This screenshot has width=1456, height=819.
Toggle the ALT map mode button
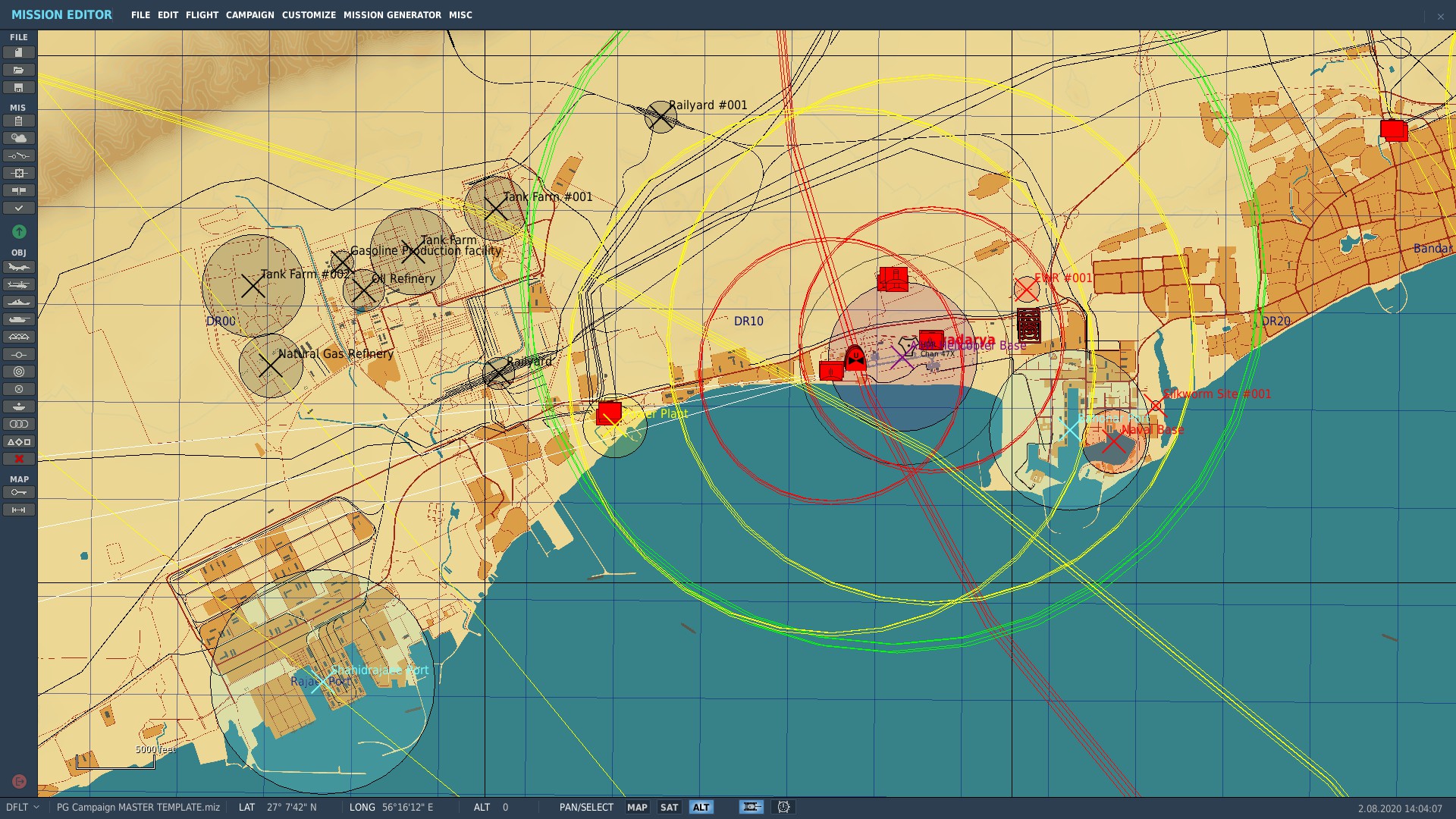[701, 808]
